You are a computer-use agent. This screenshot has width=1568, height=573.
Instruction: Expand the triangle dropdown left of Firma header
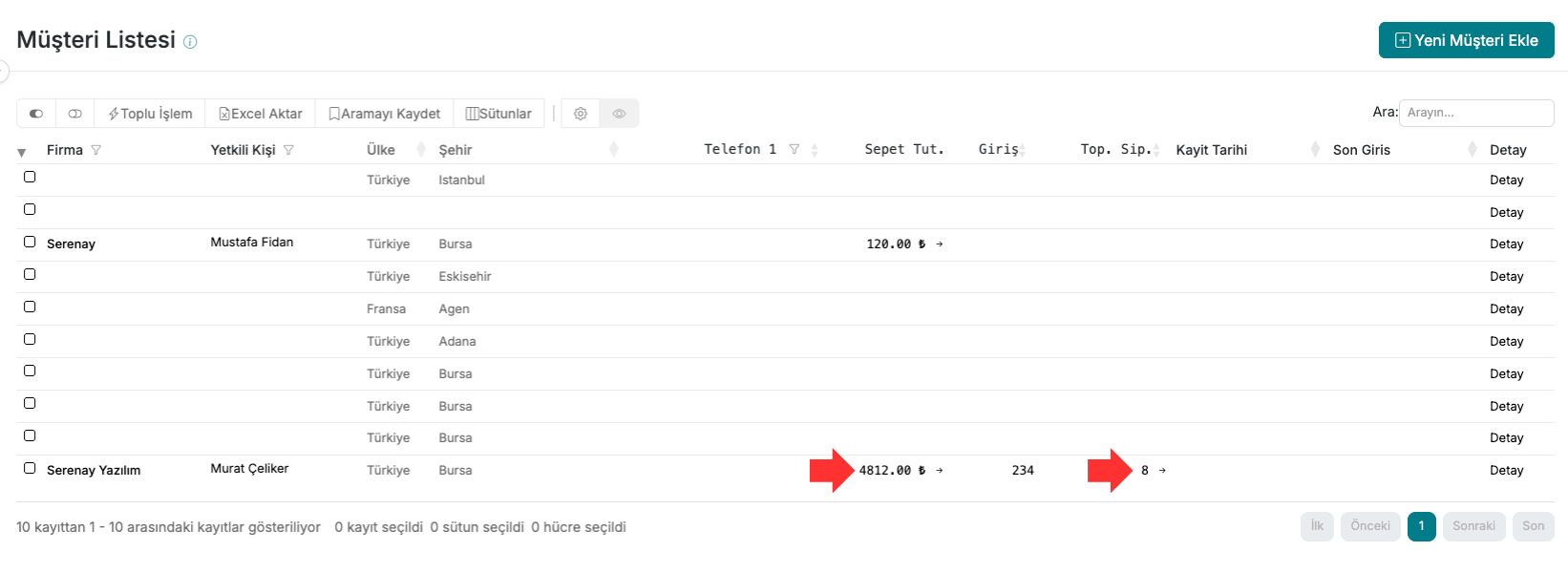(22, 152)
